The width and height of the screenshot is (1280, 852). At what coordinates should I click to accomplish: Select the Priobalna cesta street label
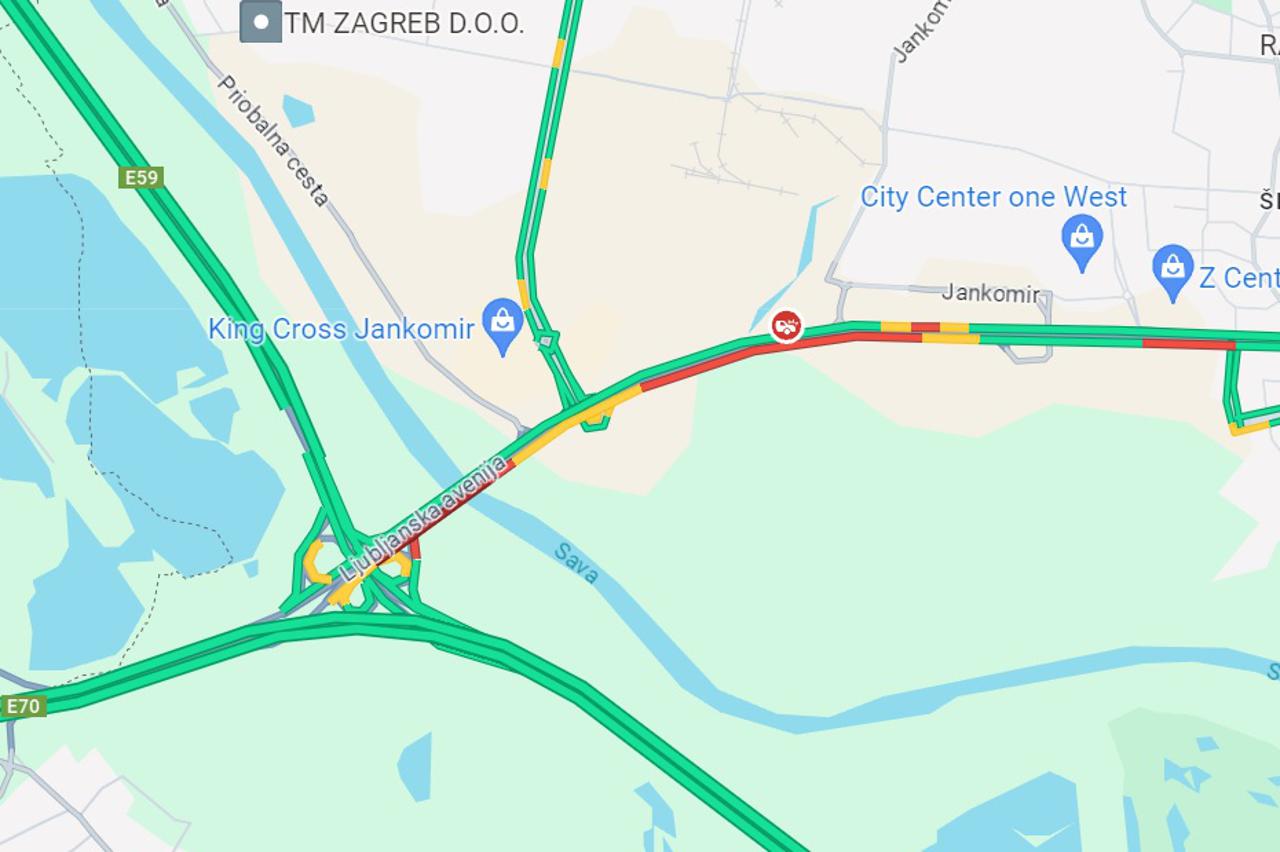[x=272, y=141]
